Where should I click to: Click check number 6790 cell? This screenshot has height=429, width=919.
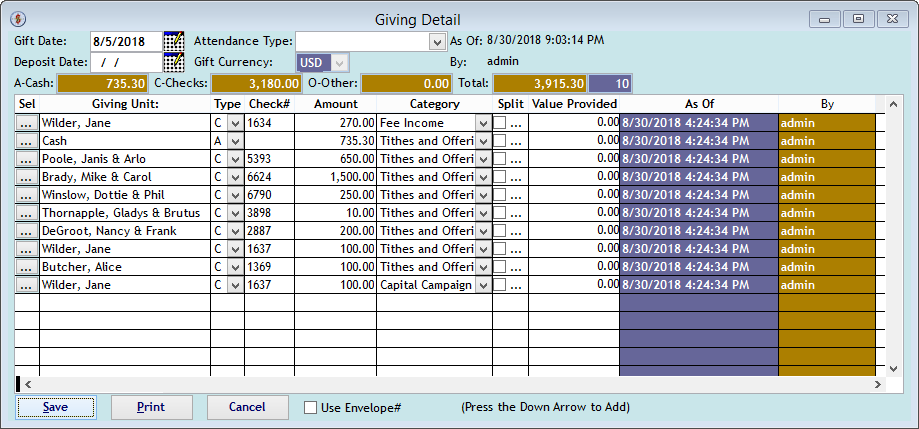270,195
